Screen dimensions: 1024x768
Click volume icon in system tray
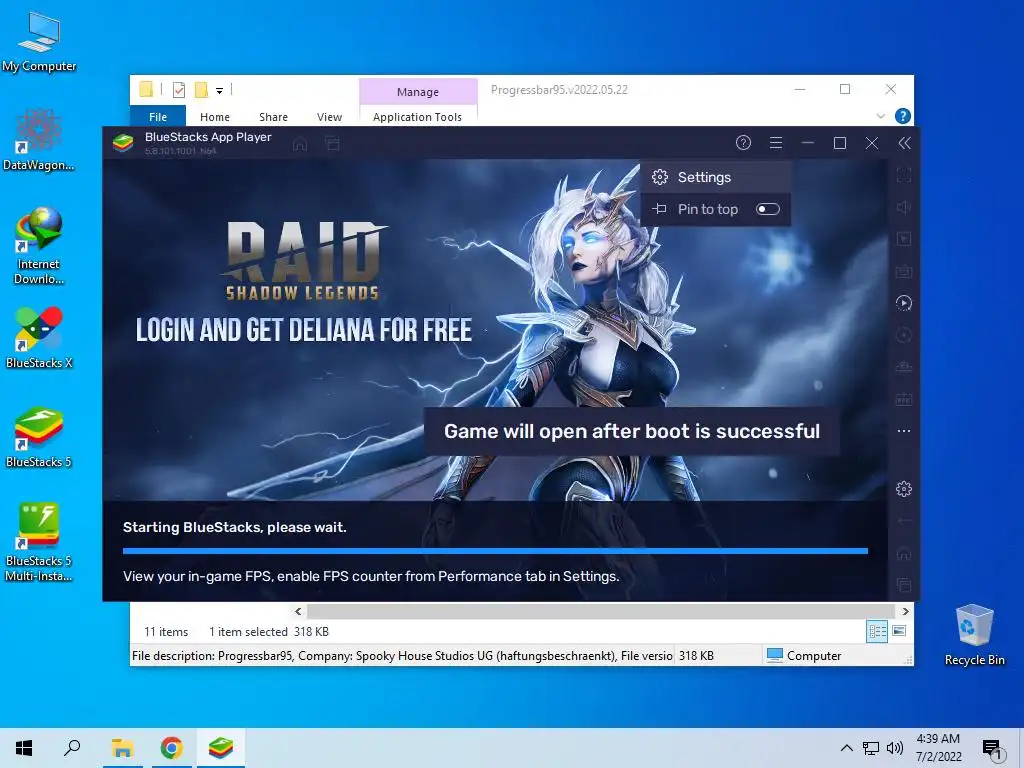coord(895,748)
